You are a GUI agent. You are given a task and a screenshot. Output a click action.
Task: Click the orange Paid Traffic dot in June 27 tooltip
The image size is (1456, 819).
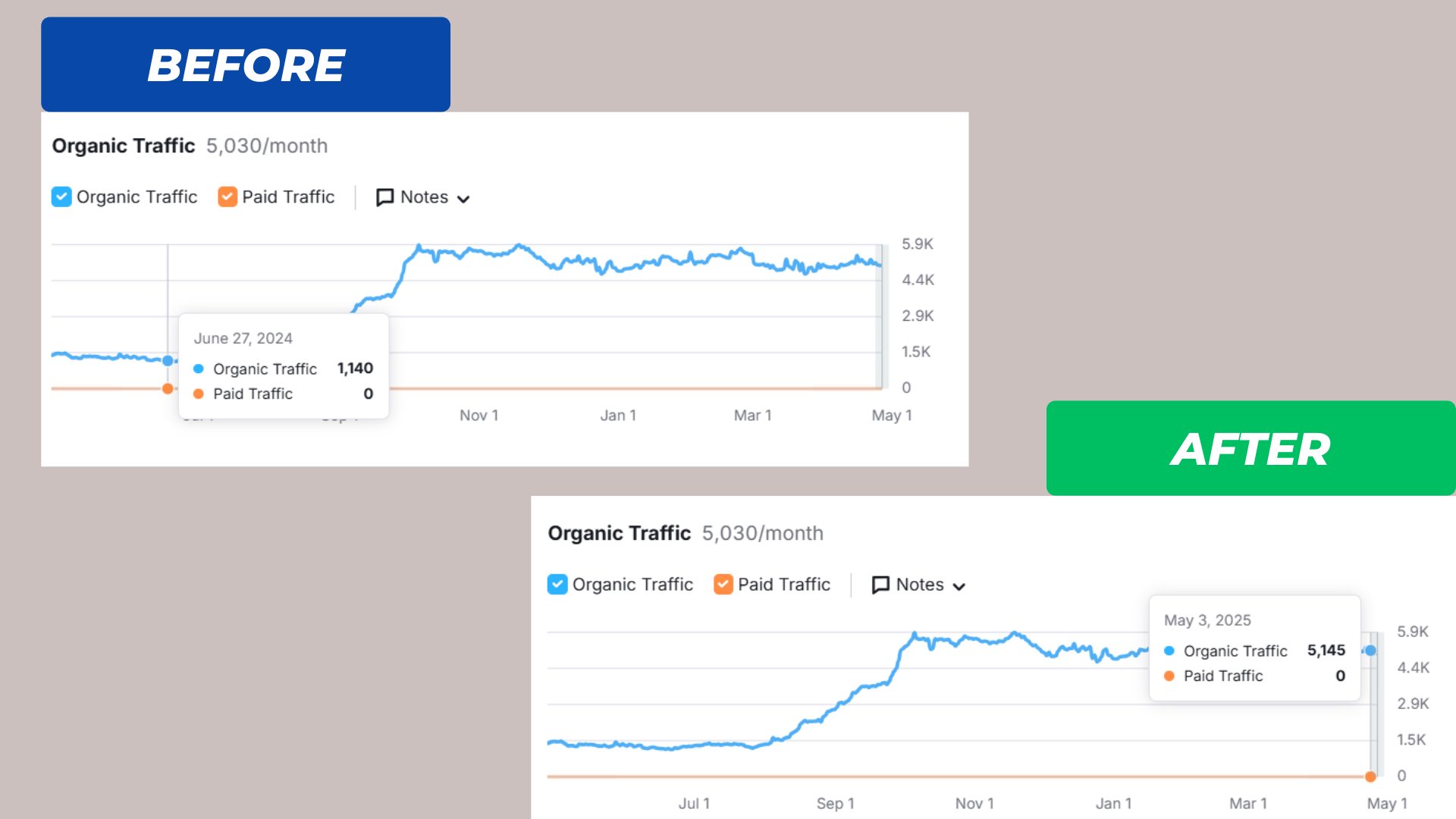(199, 394)
